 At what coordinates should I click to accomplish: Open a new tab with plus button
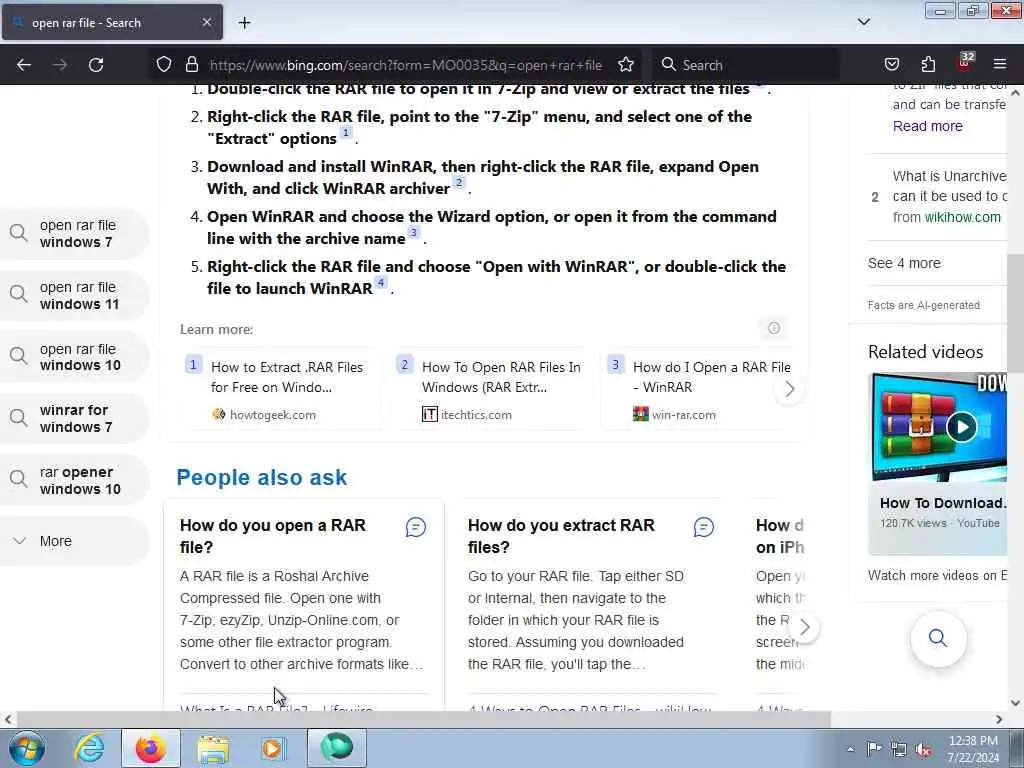point(244,23)
